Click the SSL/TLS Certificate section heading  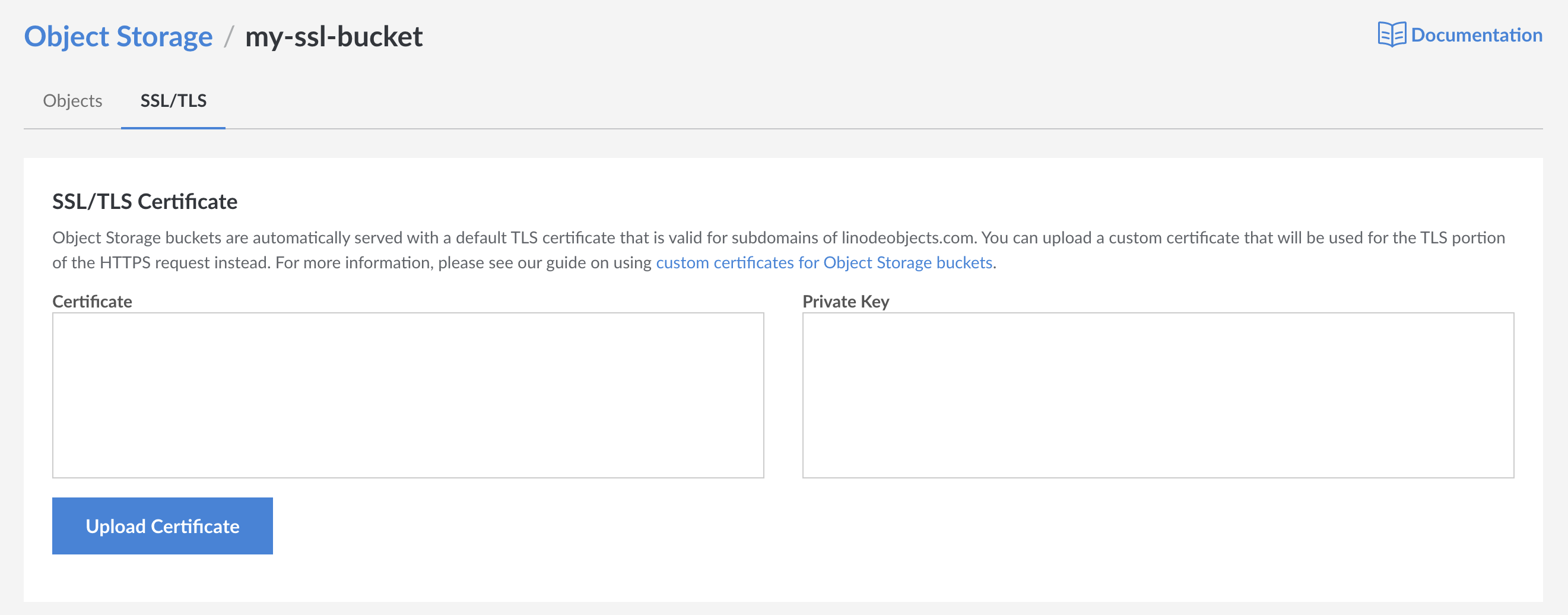[145, 201]
